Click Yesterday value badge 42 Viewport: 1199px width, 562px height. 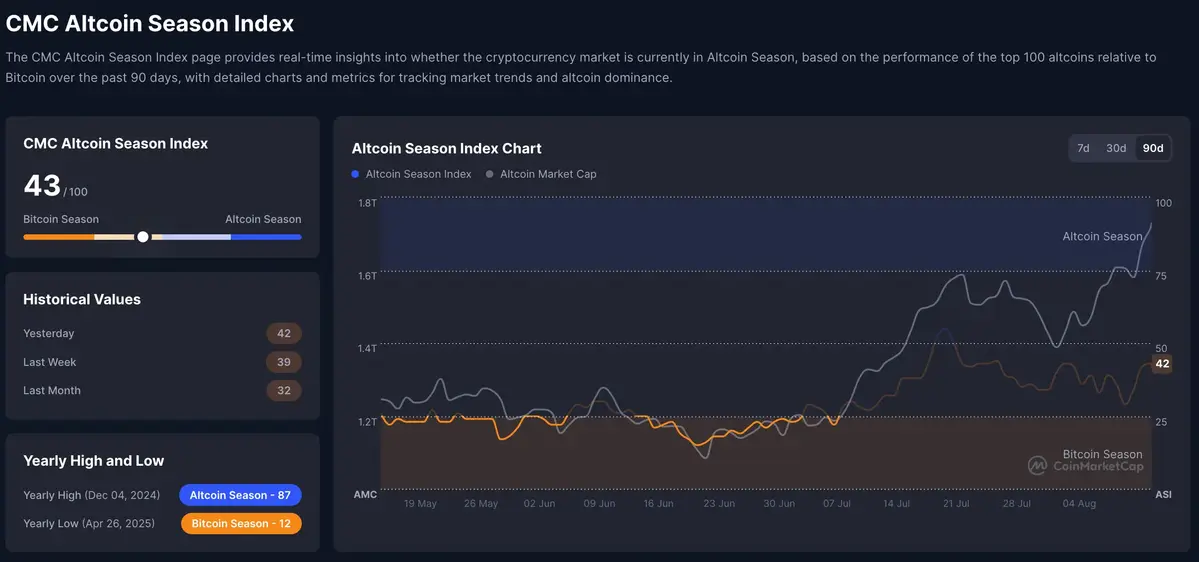pos(284,333)
